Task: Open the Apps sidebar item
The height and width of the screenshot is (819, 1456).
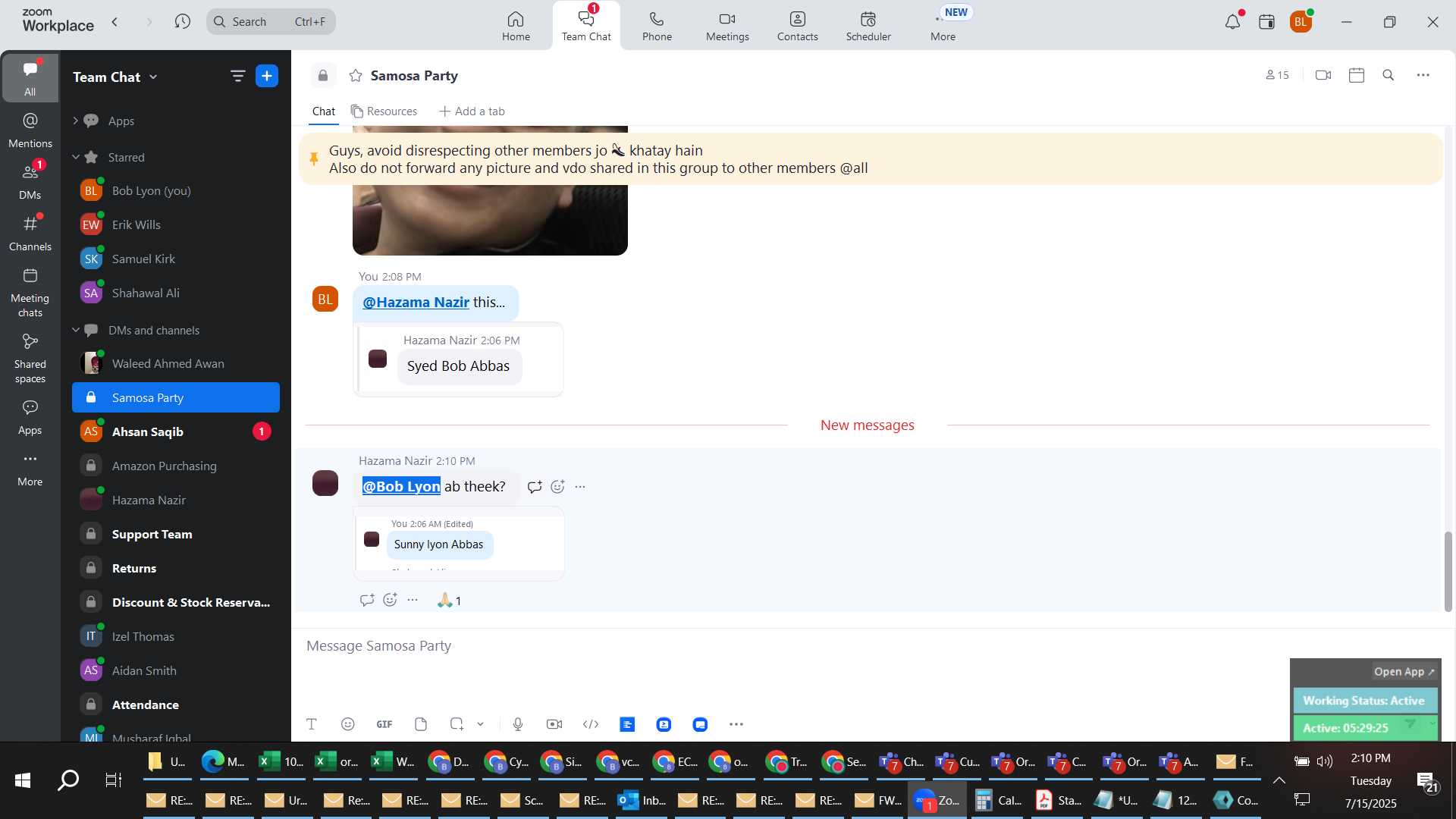Action: 30,418
